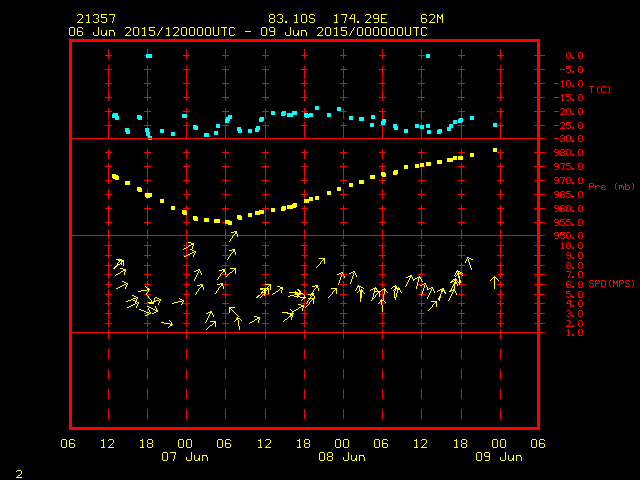Pick the "1.0" wind speed axis label
This screenshot has width=640, height=480.
[574, 333]
